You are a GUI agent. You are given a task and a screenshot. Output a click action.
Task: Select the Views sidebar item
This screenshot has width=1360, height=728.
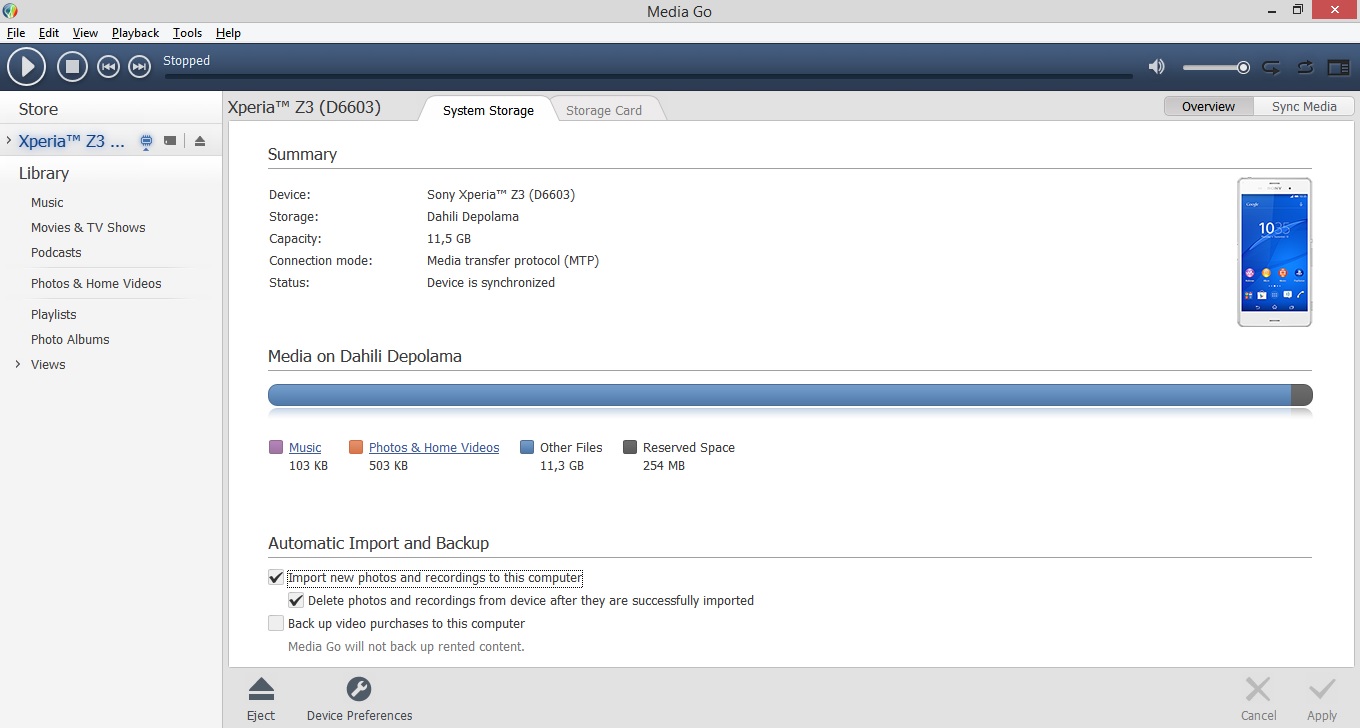(x=48, y=364)
